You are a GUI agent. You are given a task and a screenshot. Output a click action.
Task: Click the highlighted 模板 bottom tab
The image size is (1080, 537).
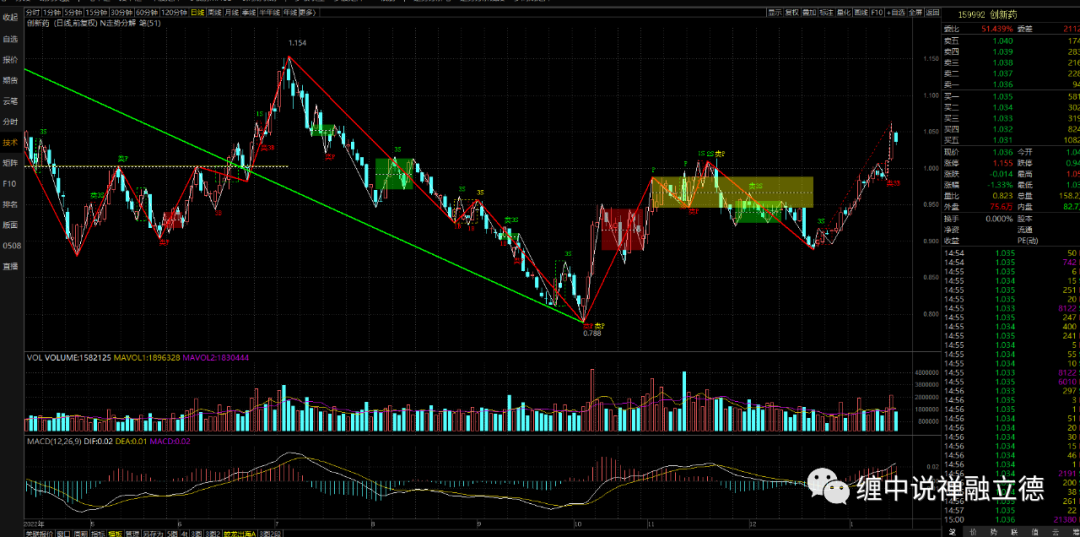115,534
